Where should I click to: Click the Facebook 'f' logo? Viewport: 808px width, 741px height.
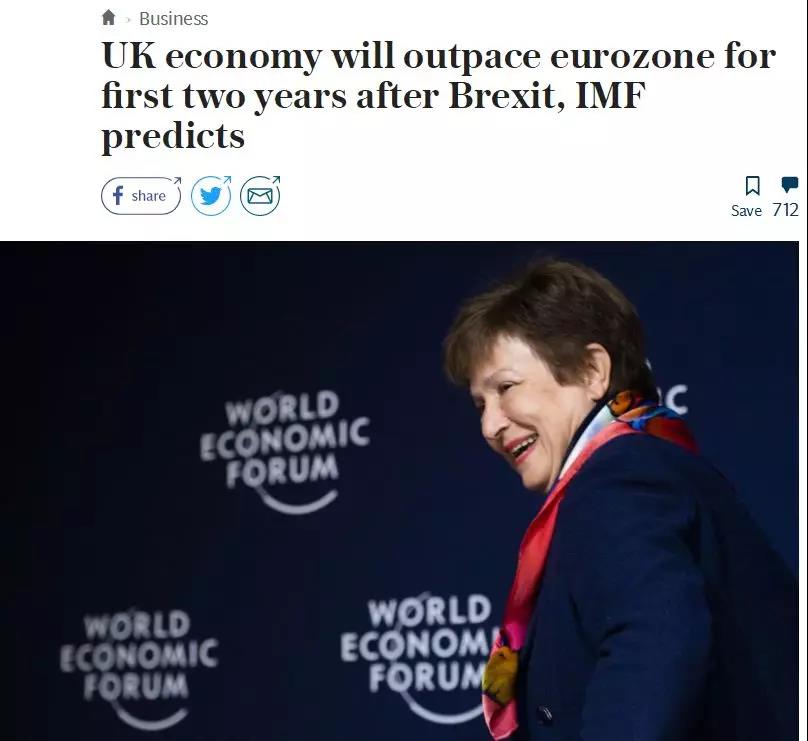pos(117,196)
